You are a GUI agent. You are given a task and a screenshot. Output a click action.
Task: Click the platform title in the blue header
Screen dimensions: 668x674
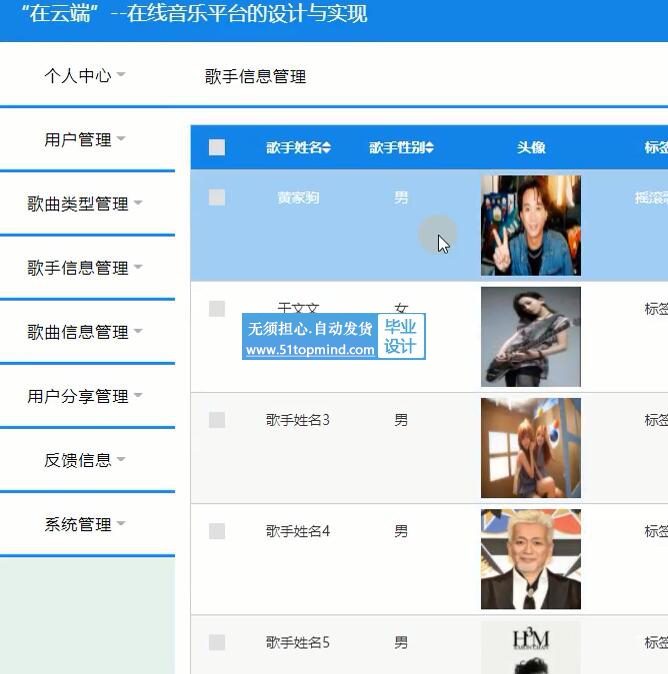click(x=195, y=14)
